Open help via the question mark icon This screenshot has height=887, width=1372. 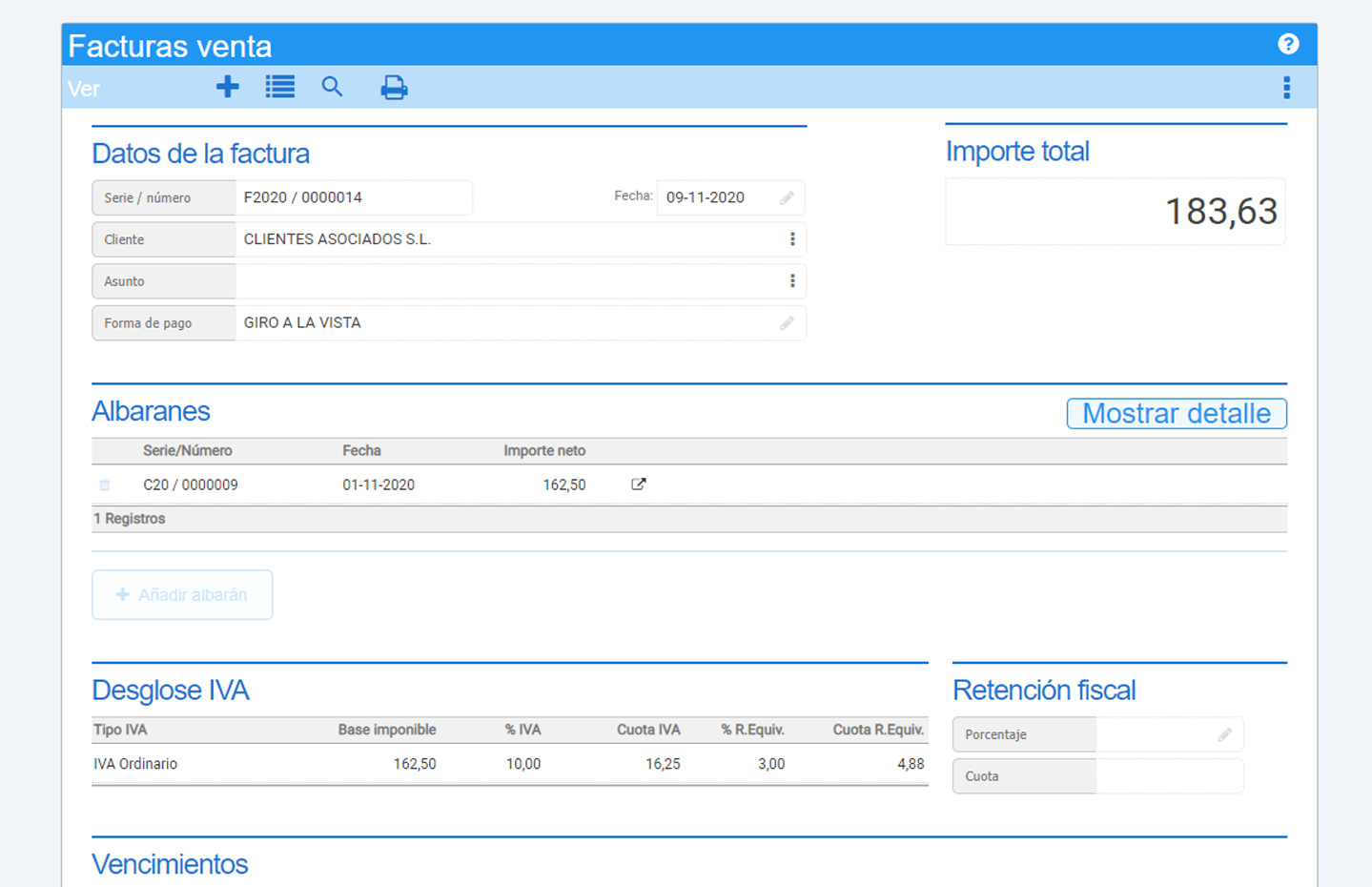coord(1287,44)
